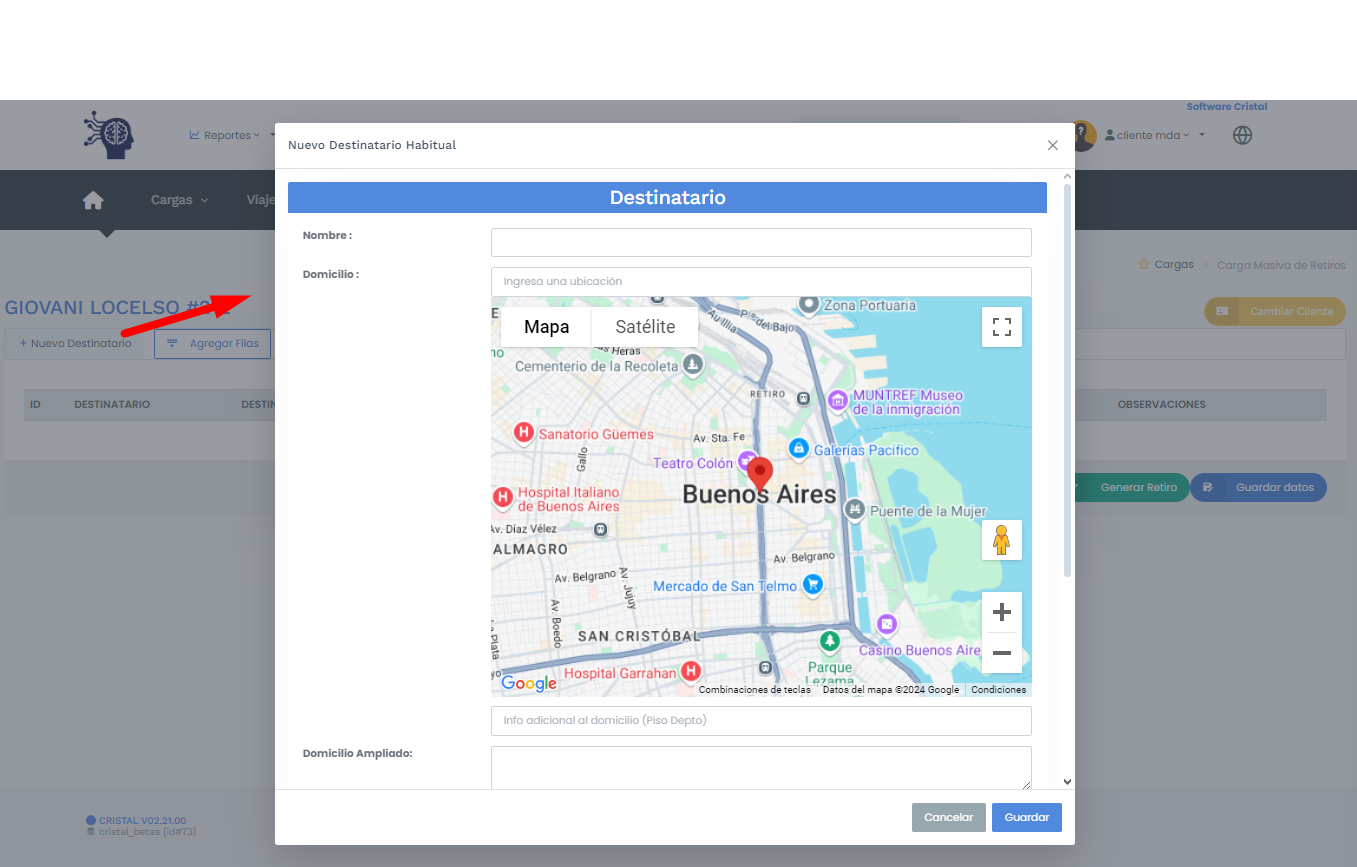
Task: Click the Retiro station icon on map
Action: 803,397
